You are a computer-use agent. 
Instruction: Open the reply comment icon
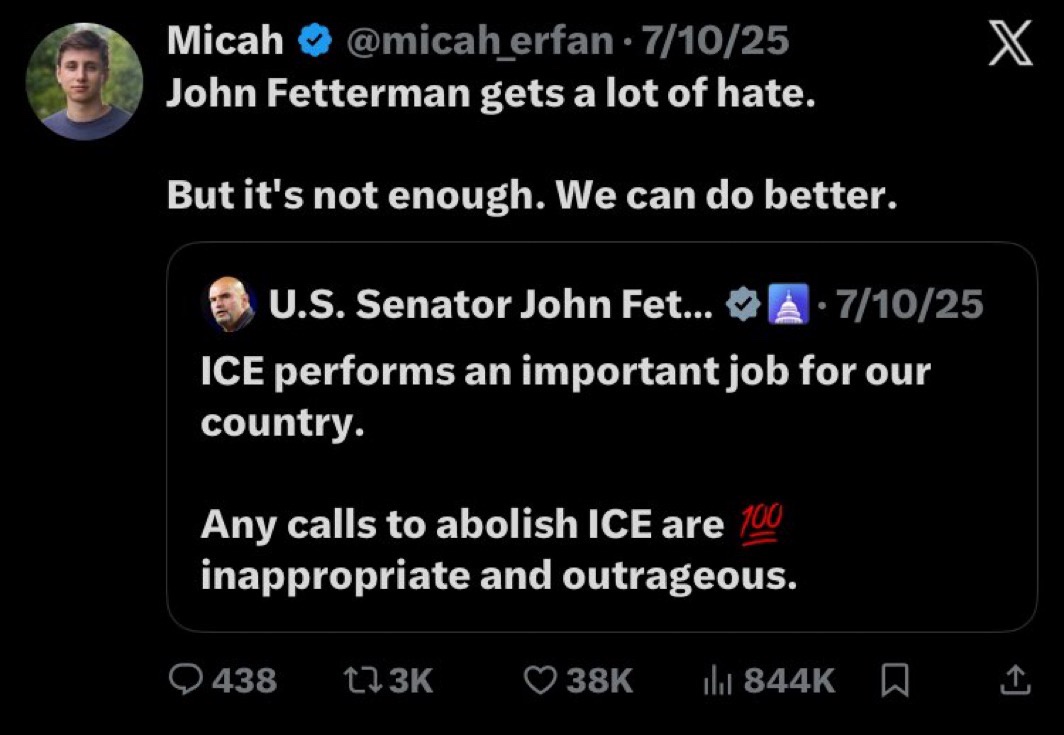click(185, 680)
